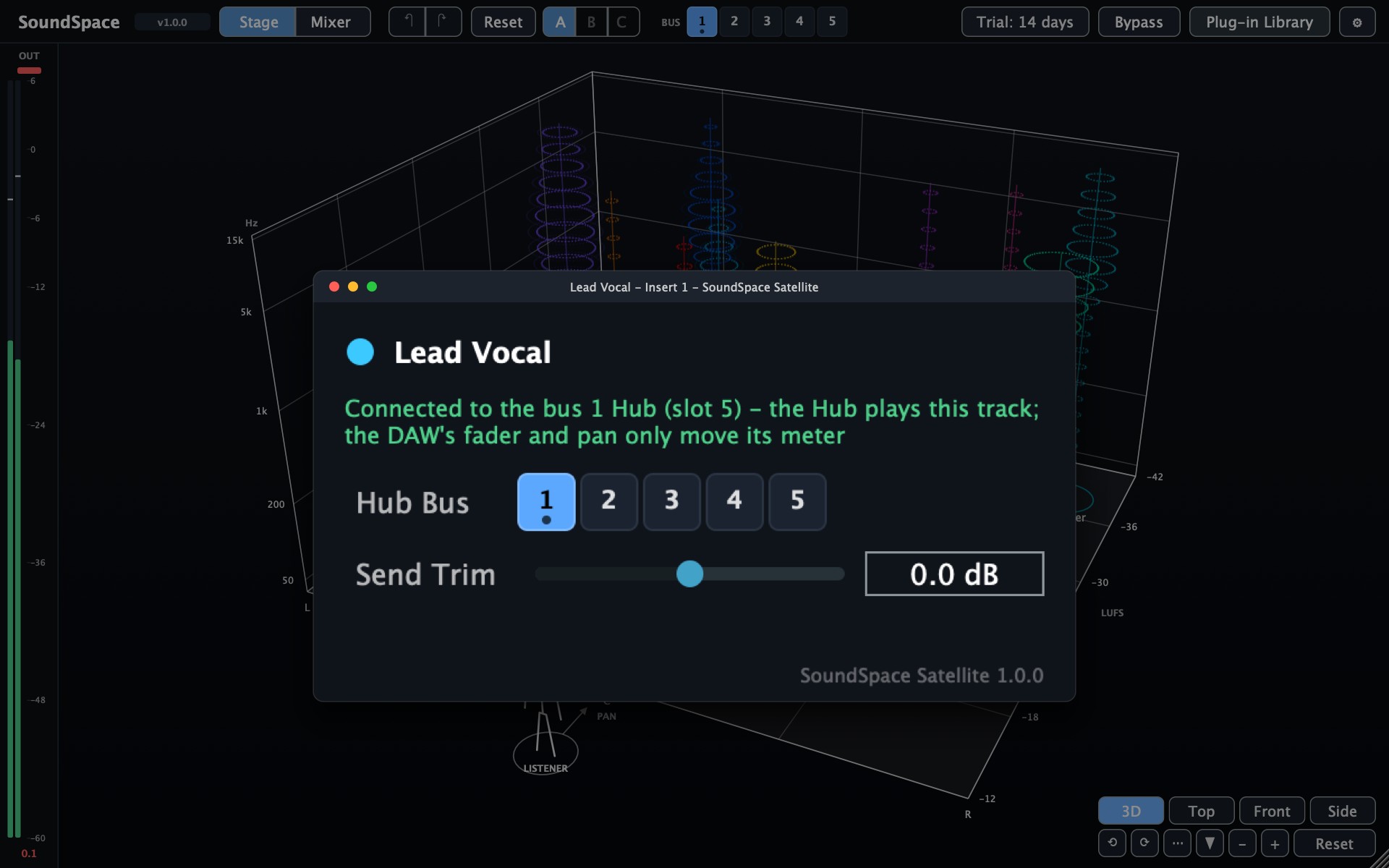
Task: Maximize the Satellite window with green button
Action: click(372, 286)
